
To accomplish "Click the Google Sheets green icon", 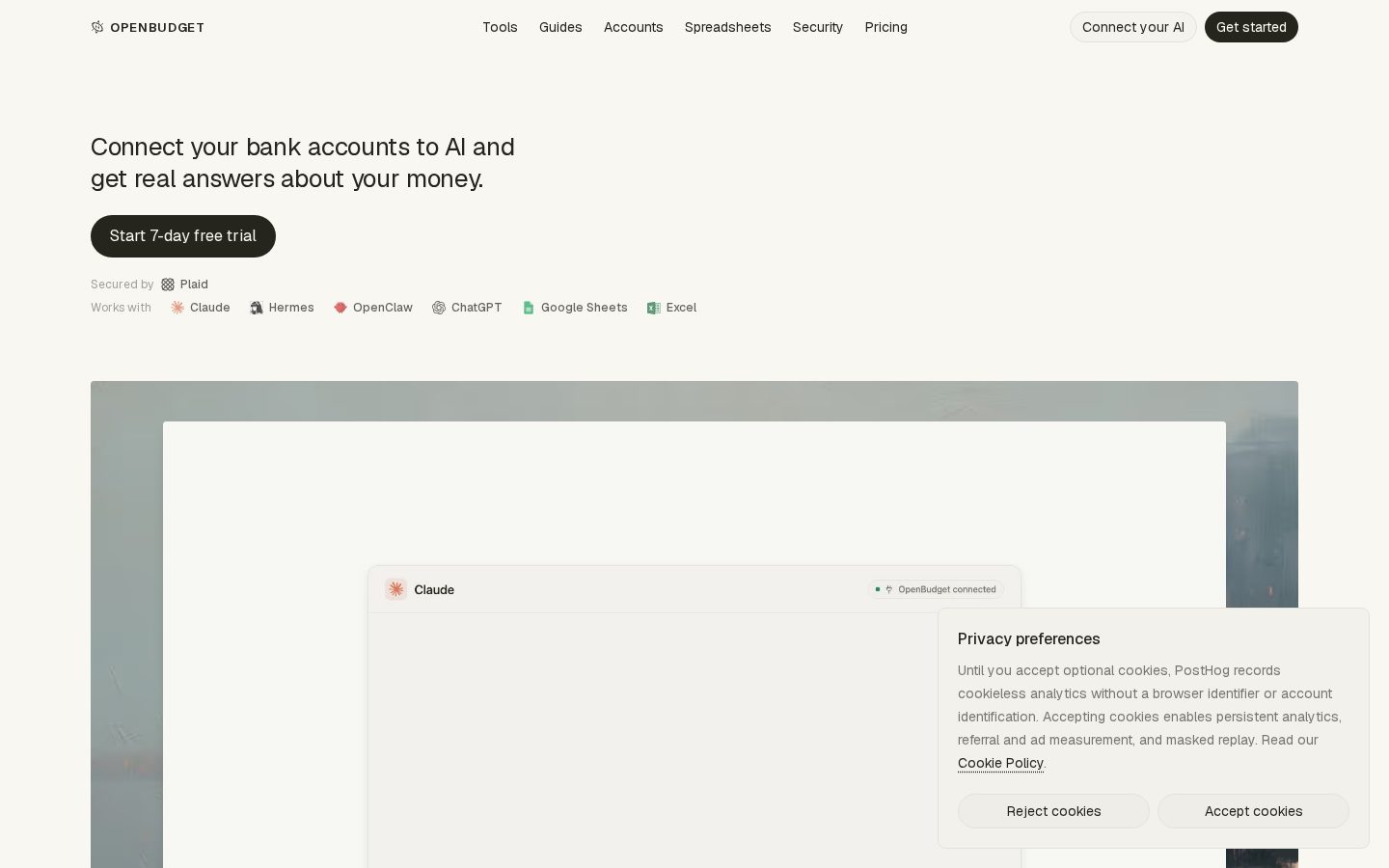I will pyautogui.click(x=529, y=308).
